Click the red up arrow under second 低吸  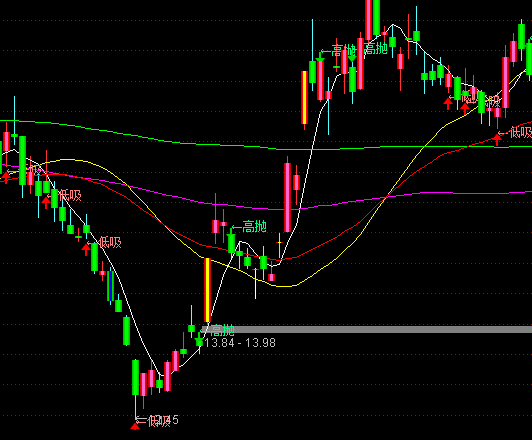pos(86,249)
